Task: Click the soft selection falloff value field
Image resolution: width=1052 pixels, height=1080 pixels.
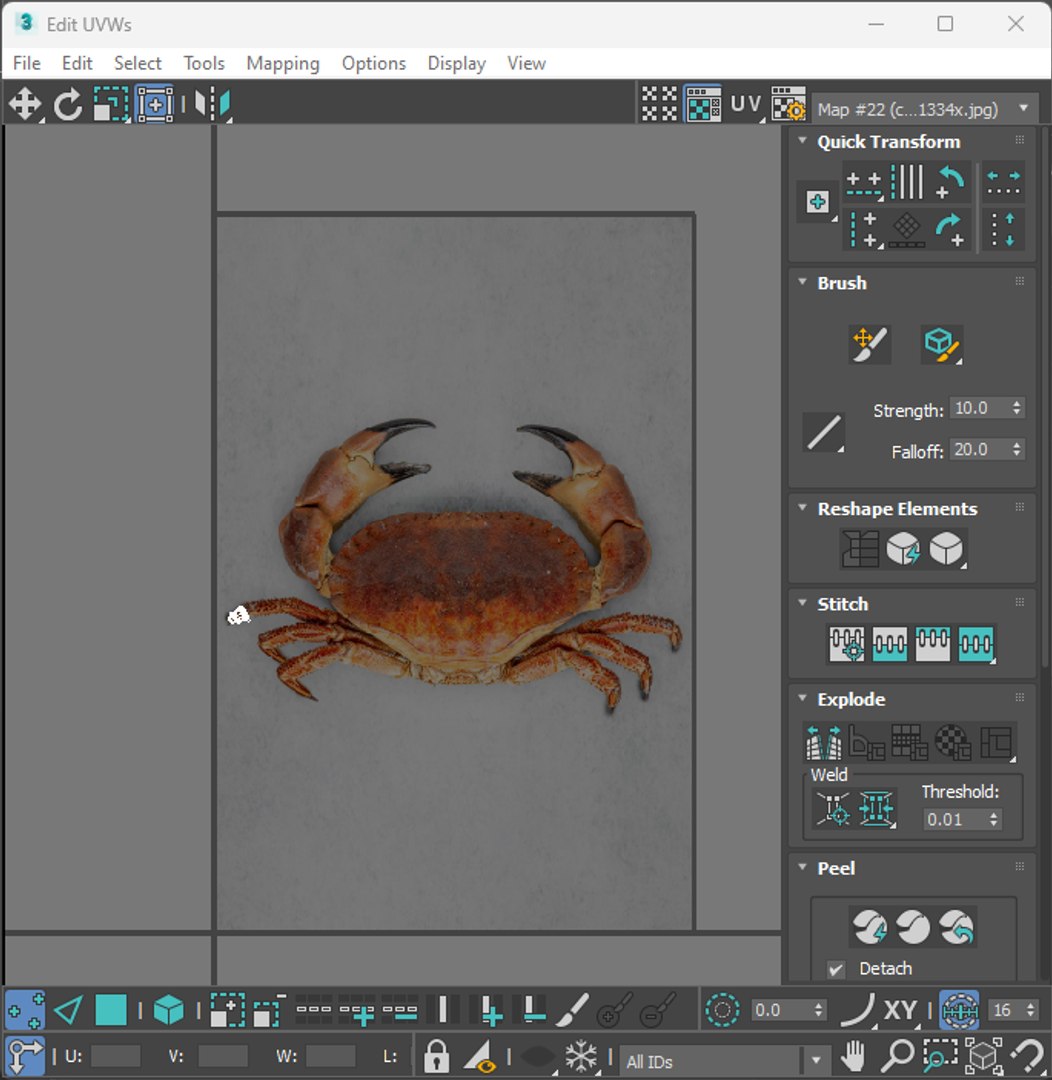Action: pyautogui.click(x=780, y=1010)
